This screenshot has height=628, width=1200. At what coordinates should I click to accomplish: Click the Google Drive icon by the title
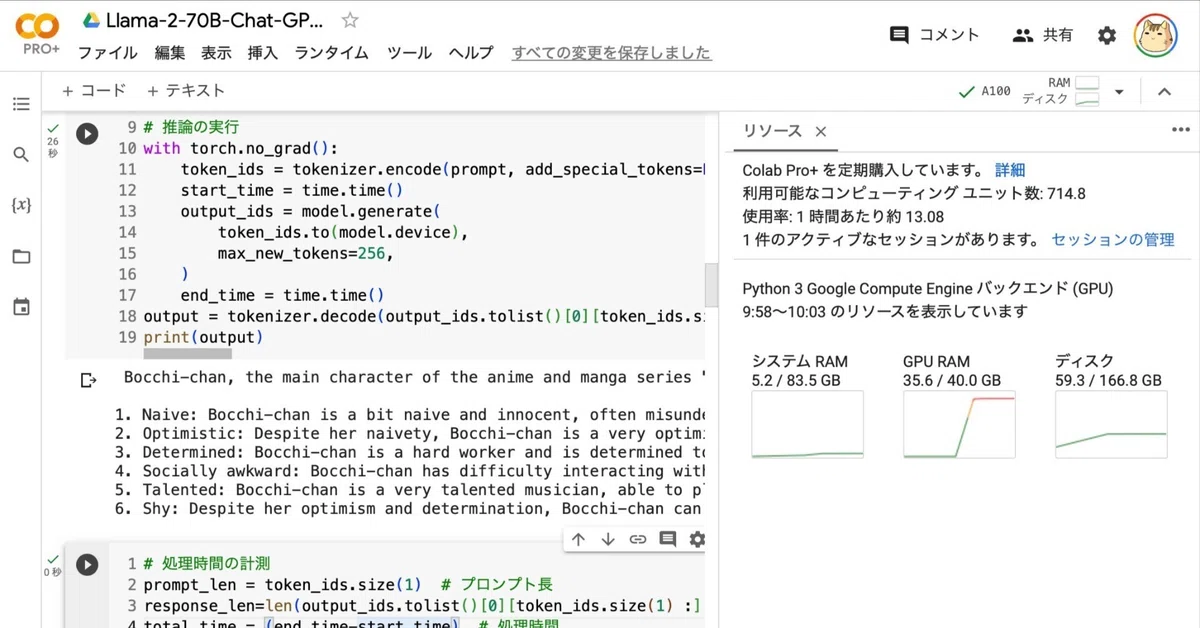coord(91,20)
